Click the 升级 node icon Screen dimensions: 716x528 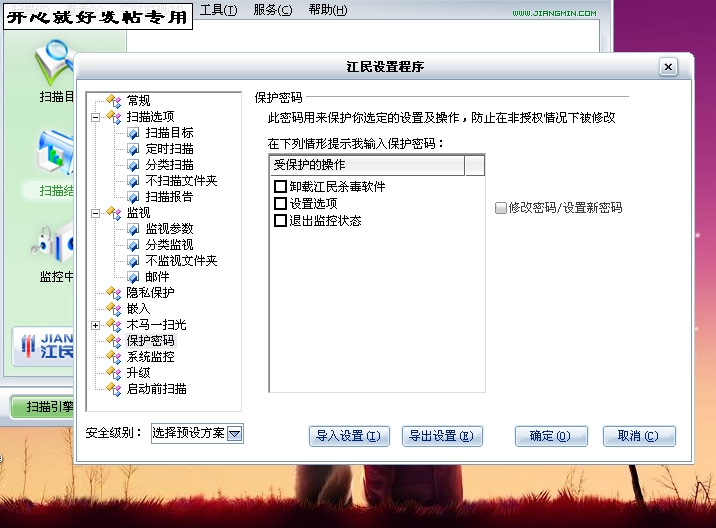click(114, 373)
